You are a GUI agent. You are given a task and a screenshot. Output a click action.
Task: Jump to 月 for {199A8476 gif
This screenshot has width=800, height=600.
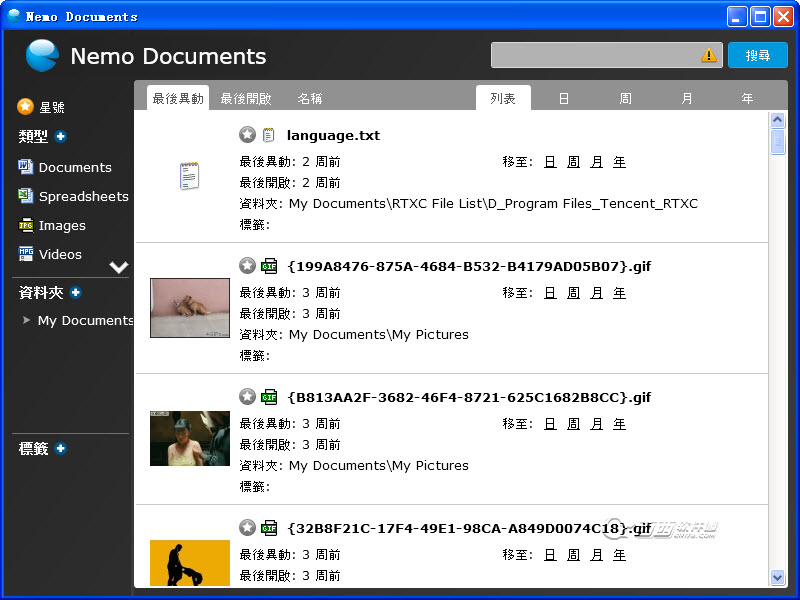(596, 293)
